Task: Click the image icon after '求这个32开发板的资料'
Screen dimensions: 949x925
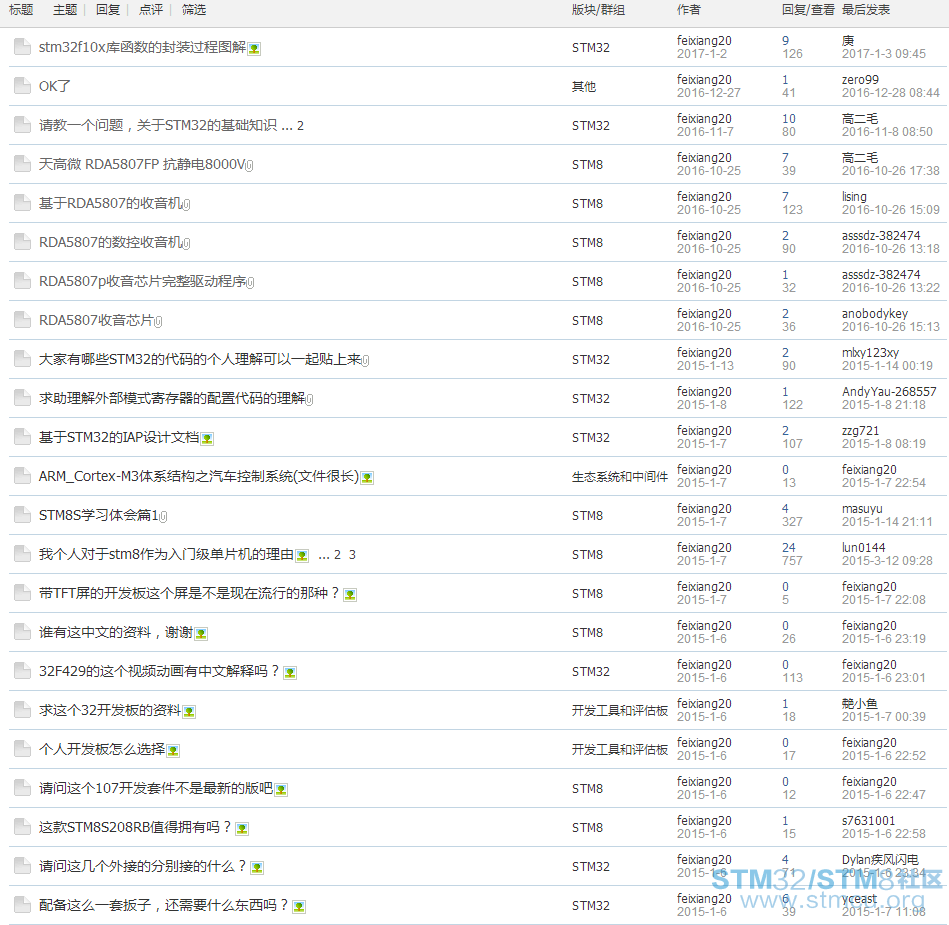Action: tap(189, 712)
